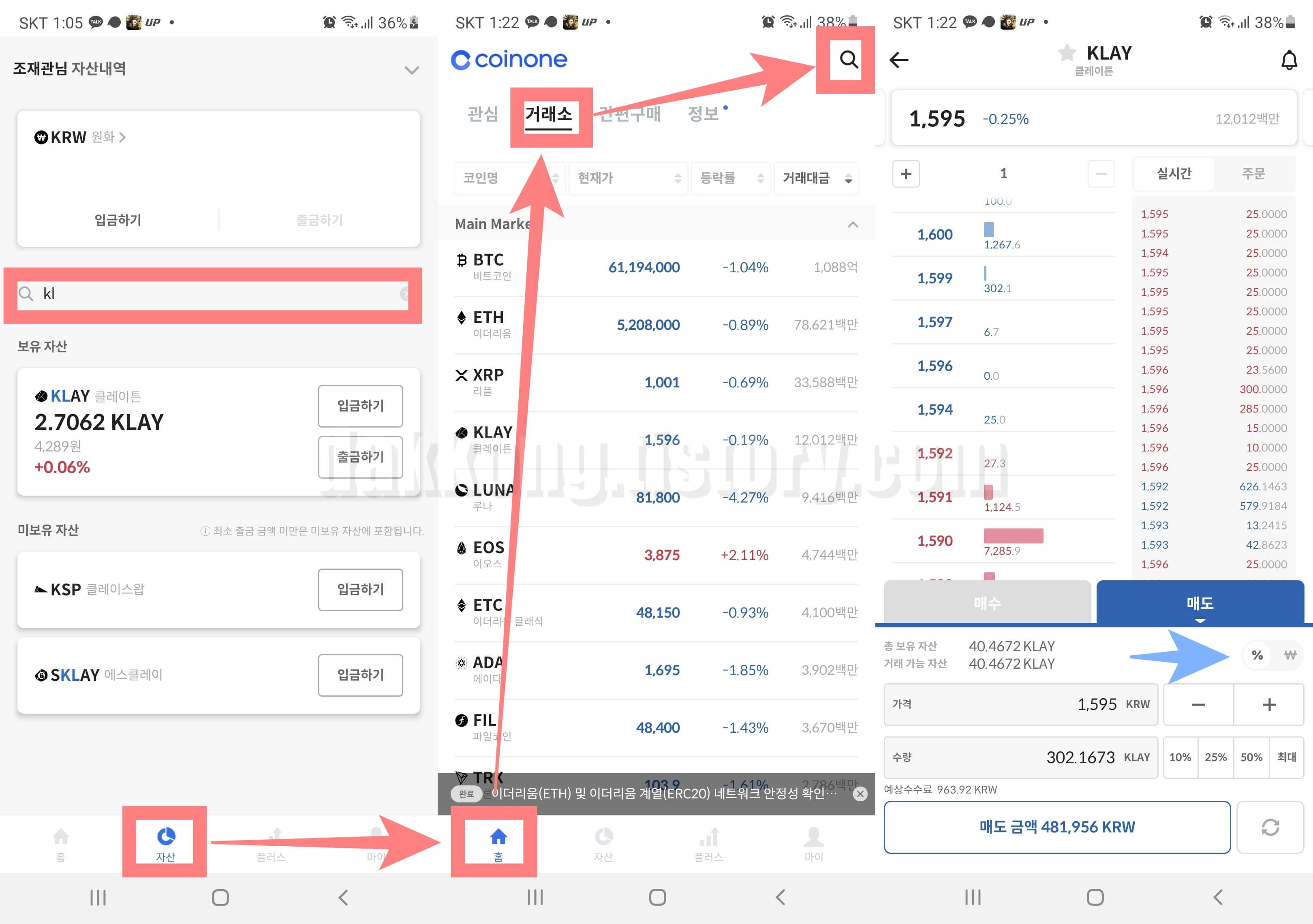
Task: Decrease order book grouping with minus
Action: point(1101,174)
